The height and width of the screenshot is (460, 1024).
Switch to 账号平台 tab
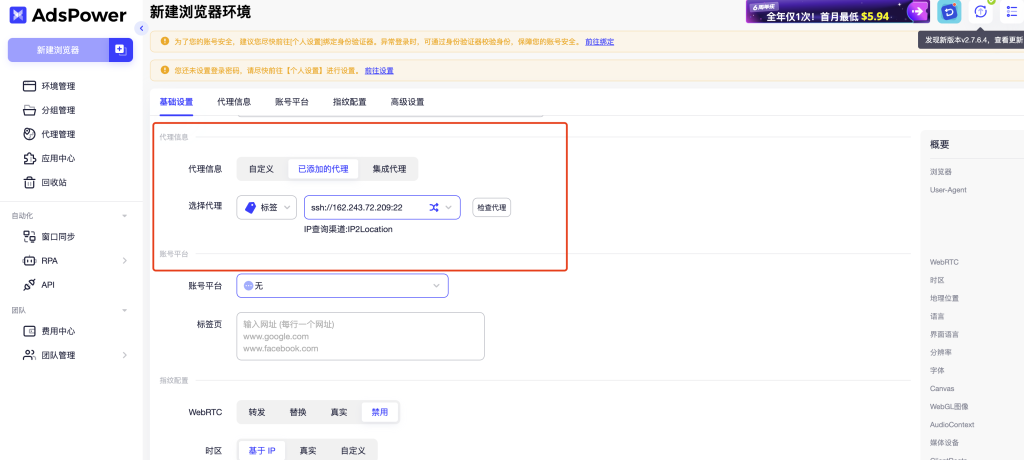point(292,102)
